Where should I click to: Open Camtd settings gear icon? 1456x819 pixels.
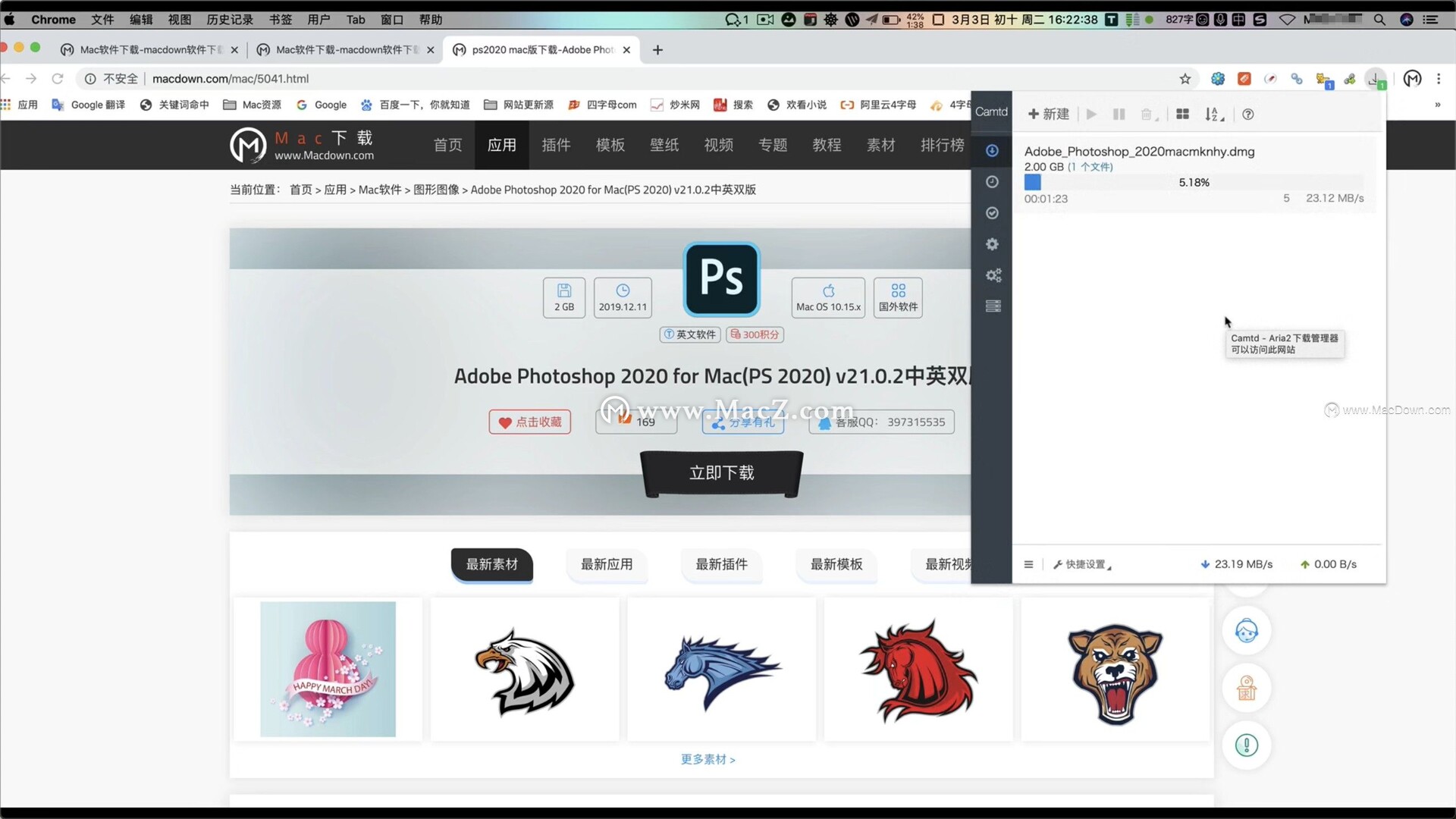(992, 244)
